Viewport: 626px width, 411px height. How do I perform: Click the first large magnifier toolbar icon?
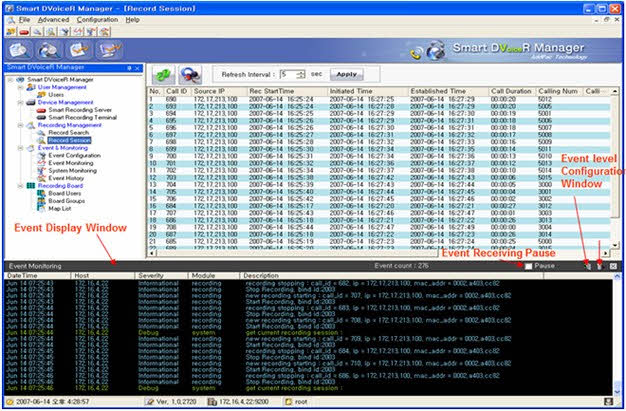(x=19, y=50)
